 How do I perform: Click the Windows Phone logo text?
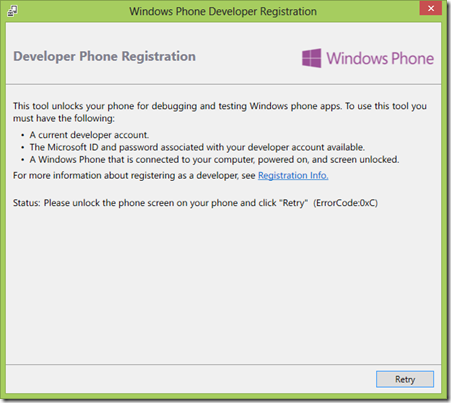[380, 58]
